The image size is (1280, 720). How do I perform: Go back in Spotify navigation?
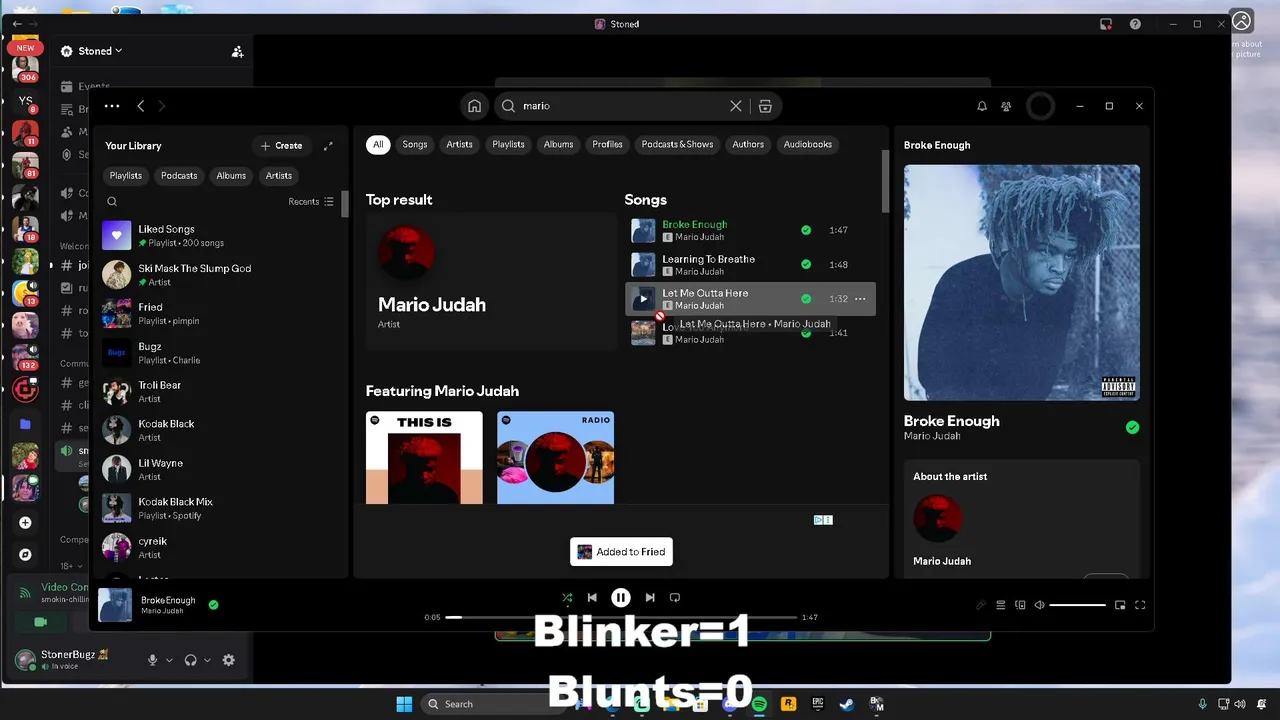[141, 106]
